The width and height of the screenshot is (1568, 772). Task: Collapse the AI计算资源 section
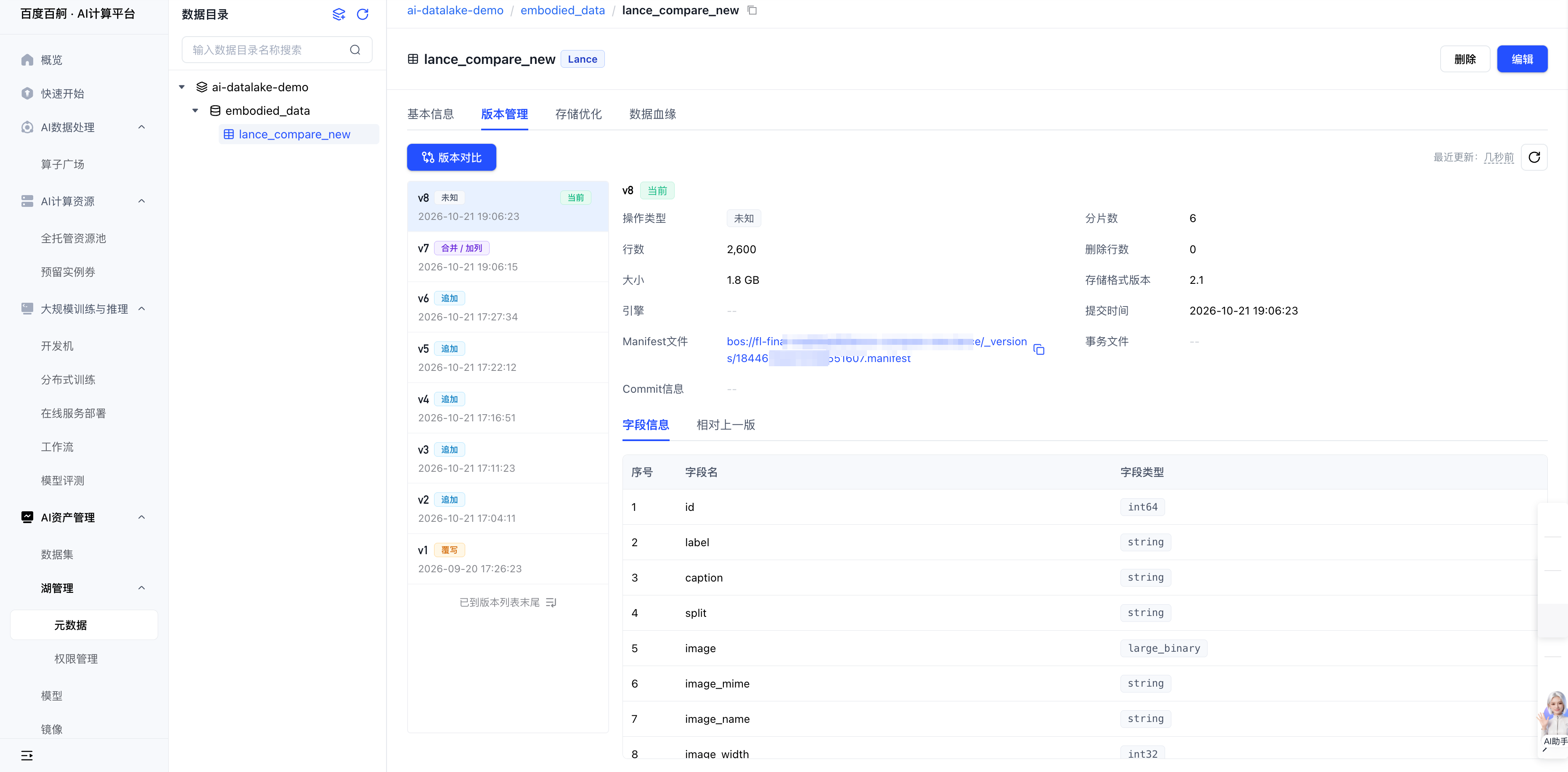142,201
